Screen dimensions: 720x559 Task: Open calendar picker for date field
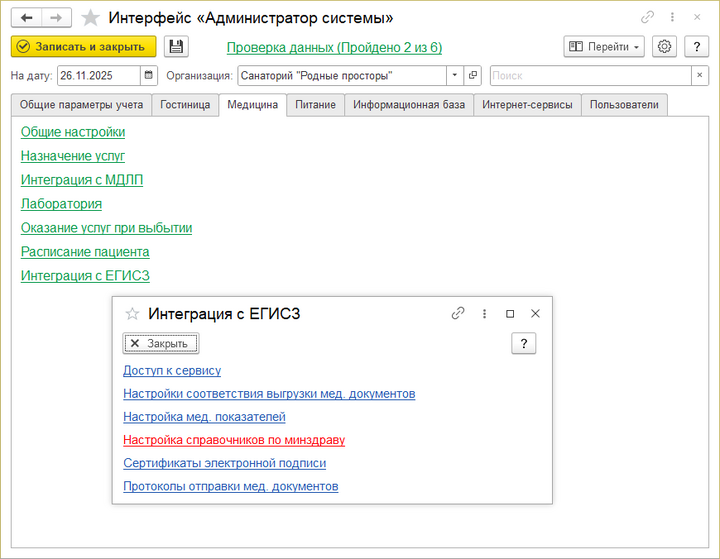[149, 76]
